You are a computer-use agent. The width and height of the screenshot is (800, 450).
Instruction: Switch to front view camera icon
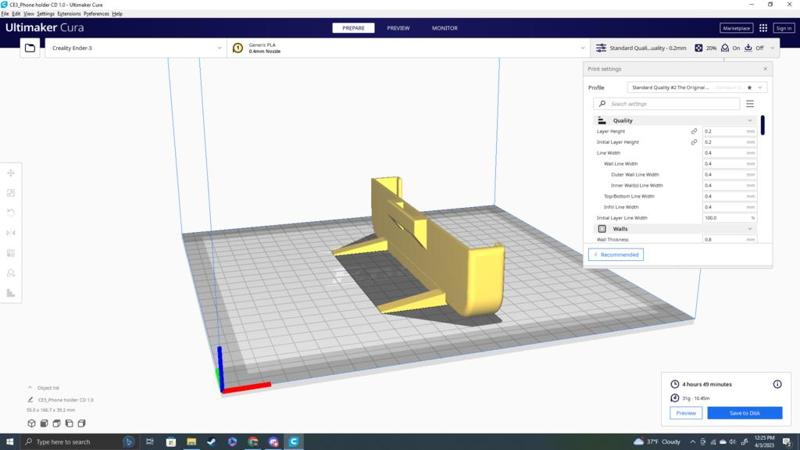(44, 423)
